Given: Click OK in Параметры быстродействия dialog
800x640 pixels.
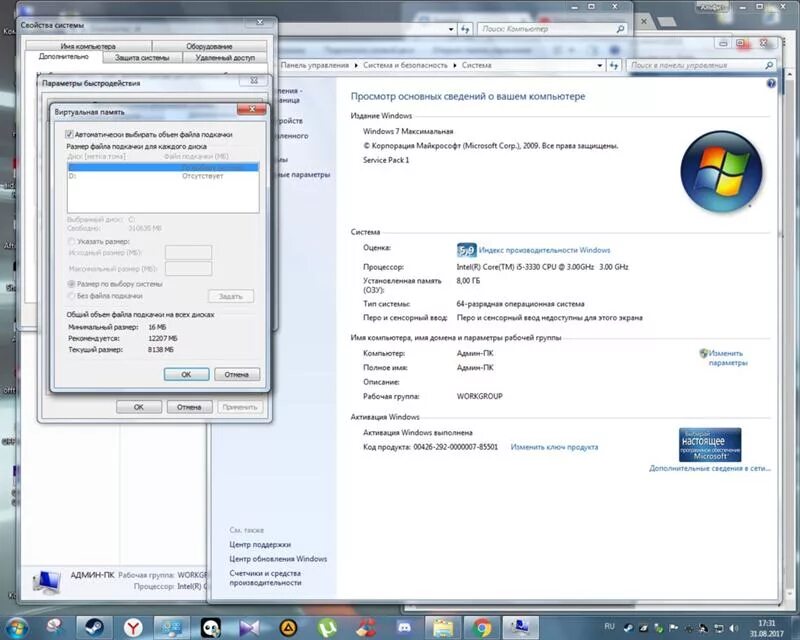Looking at the screenshot, I should click(x=139, y=407).
